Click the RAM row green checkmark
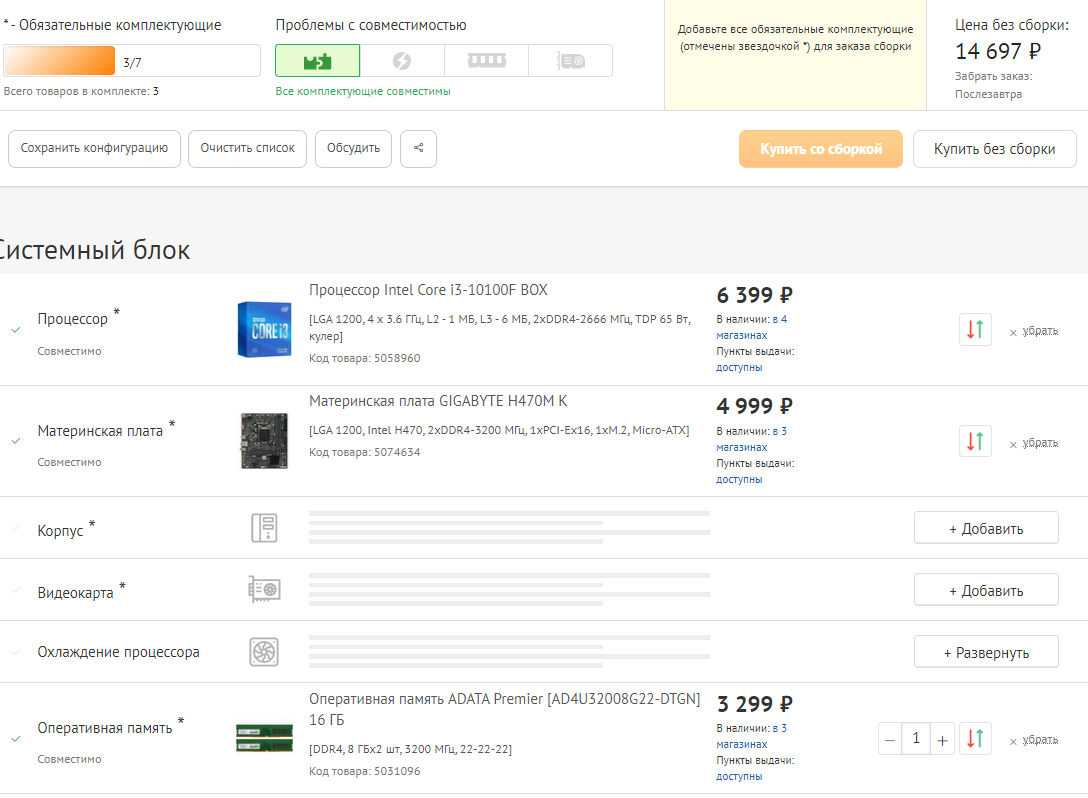The height and width of the screenshot is (798, 1088). tap(15, 738)
